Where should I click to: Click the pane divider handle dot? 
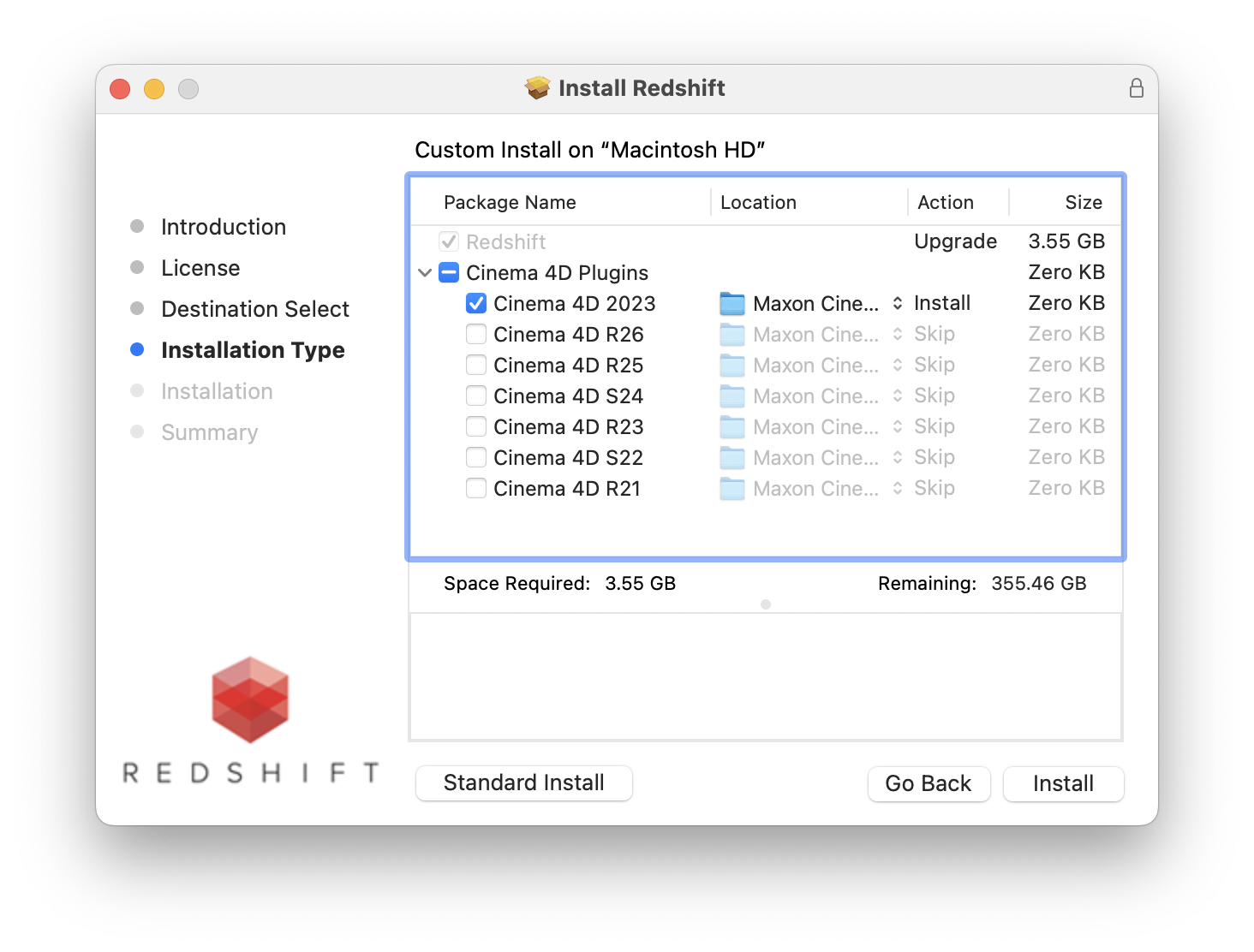tap(766, 604)
